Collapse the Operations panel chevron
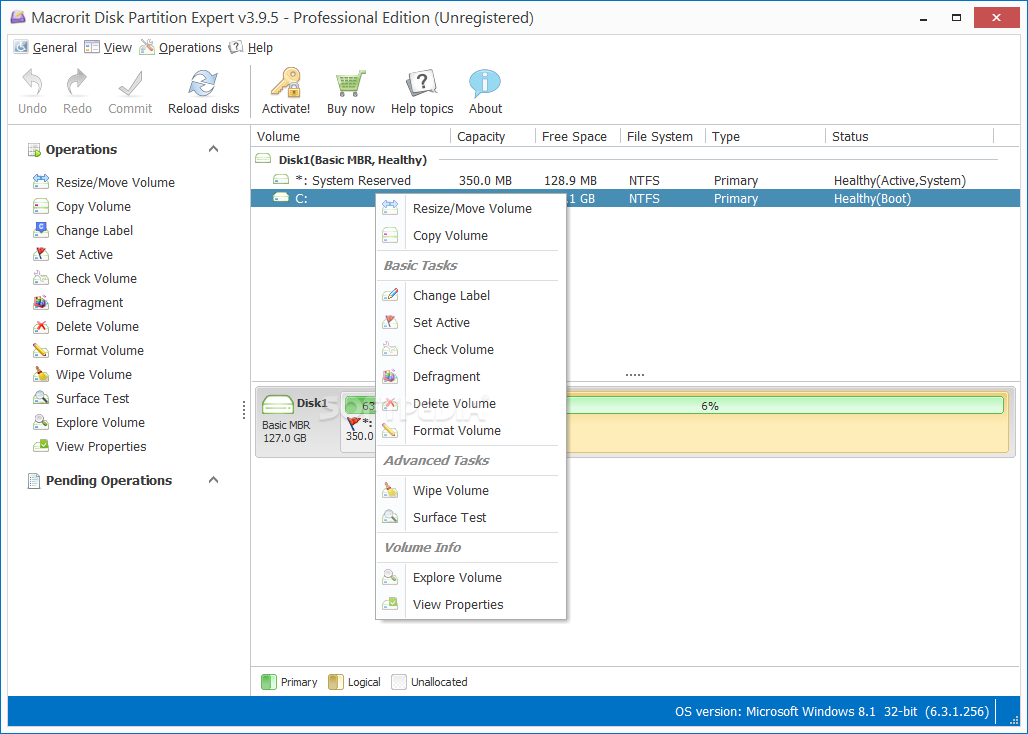Viewport: 1028px width, 734px height. tap(213, 149)
